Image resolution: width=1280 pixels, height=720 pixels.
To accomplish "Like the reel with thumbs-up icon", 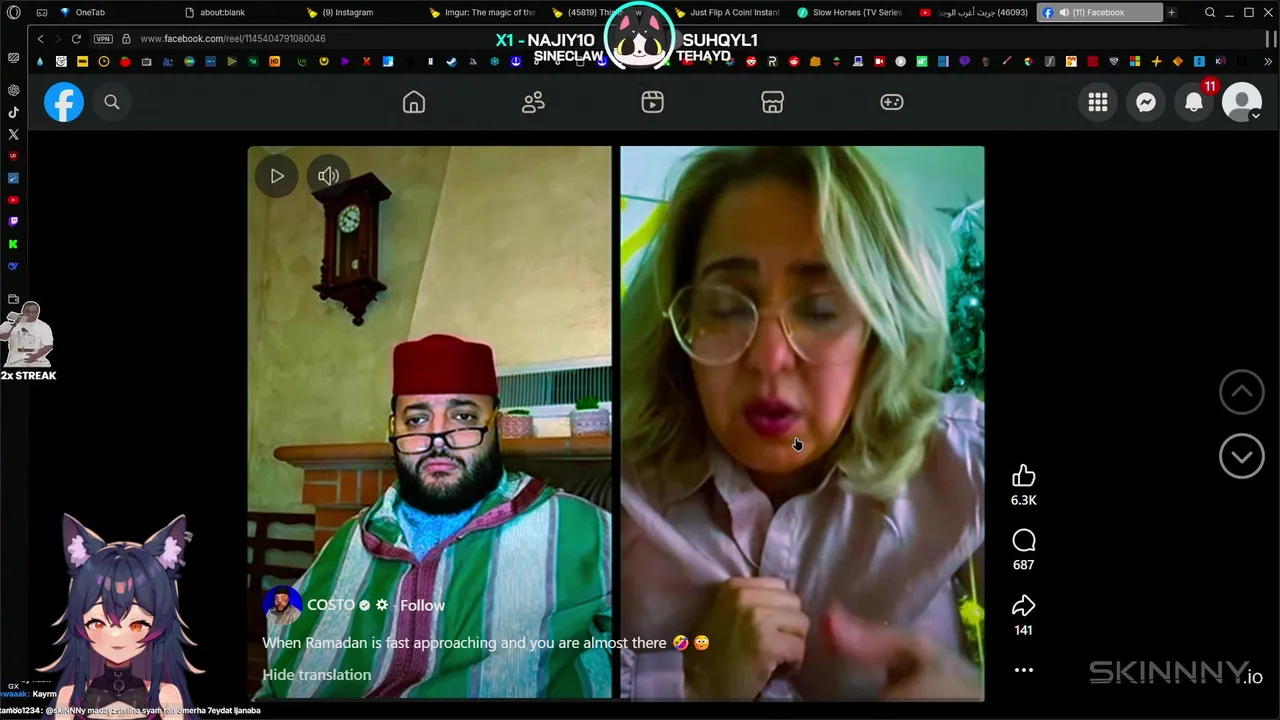I will click(1023, 476).
